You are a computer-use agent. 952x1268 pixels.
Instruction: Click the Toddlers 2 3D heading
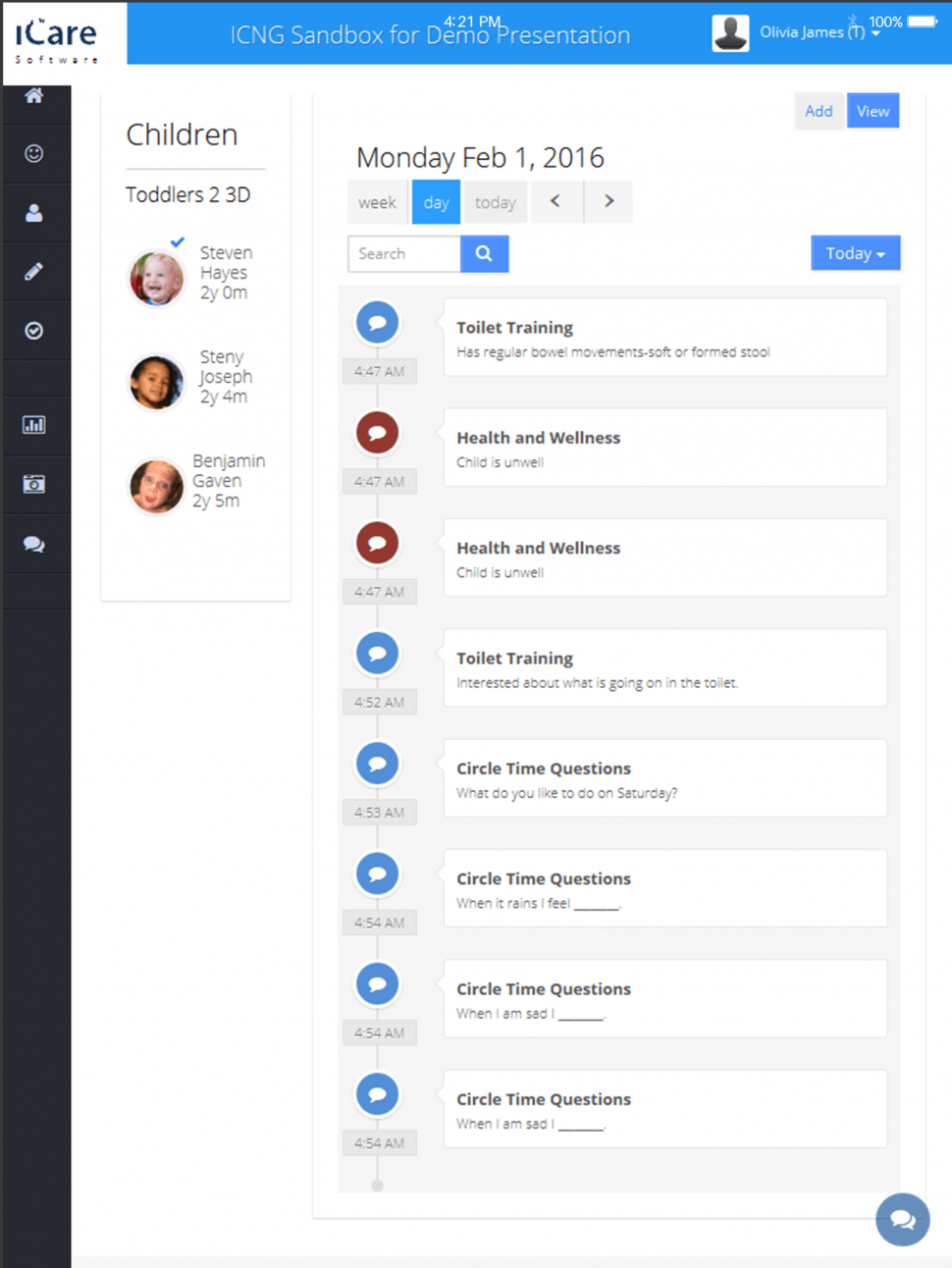(x=188, y=194)
